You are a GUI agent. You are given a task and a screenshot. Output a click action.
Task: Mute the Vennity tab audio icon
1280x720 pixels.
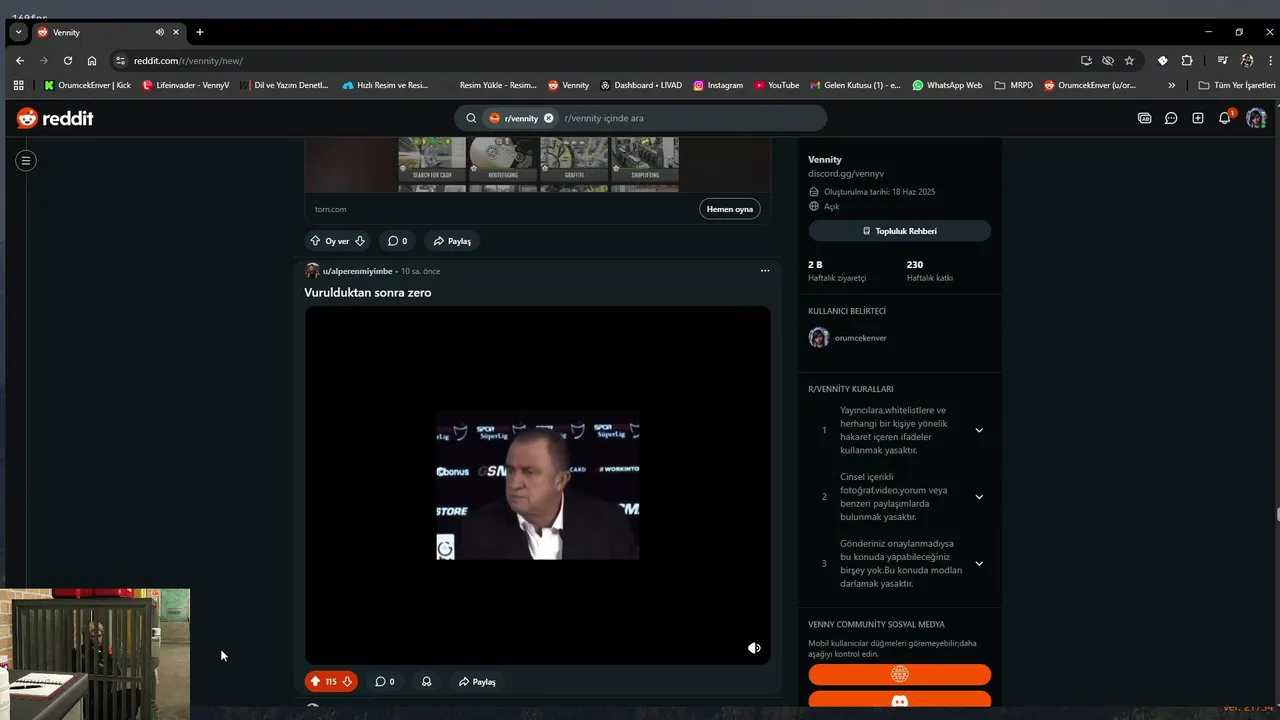[x=159, y=32]
